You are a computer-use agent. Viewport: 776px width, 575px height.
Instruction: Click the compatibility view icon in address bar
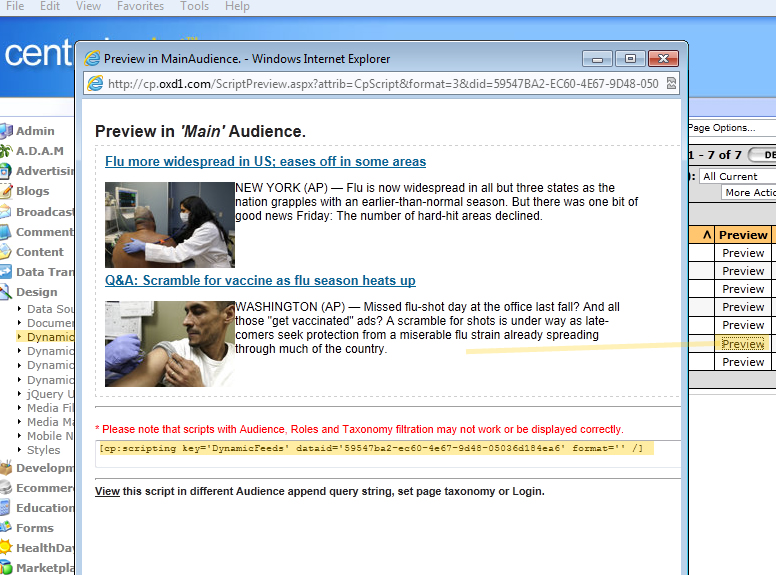(671, 84)
